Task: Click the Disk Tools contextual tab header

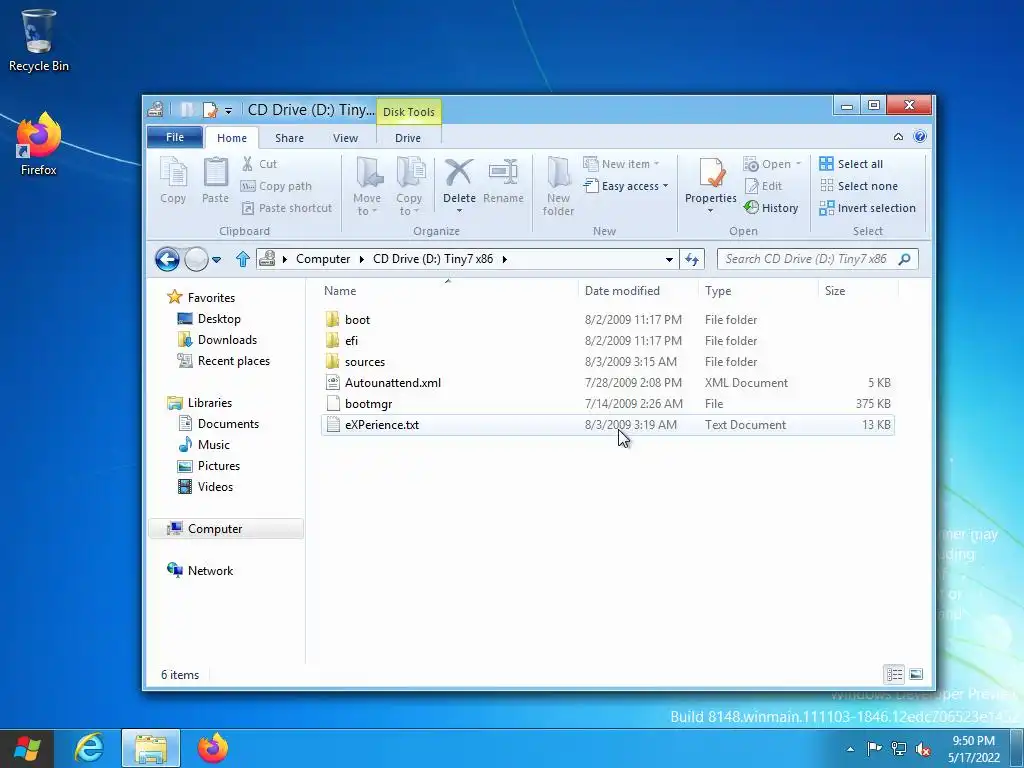Action: point(409,112)
